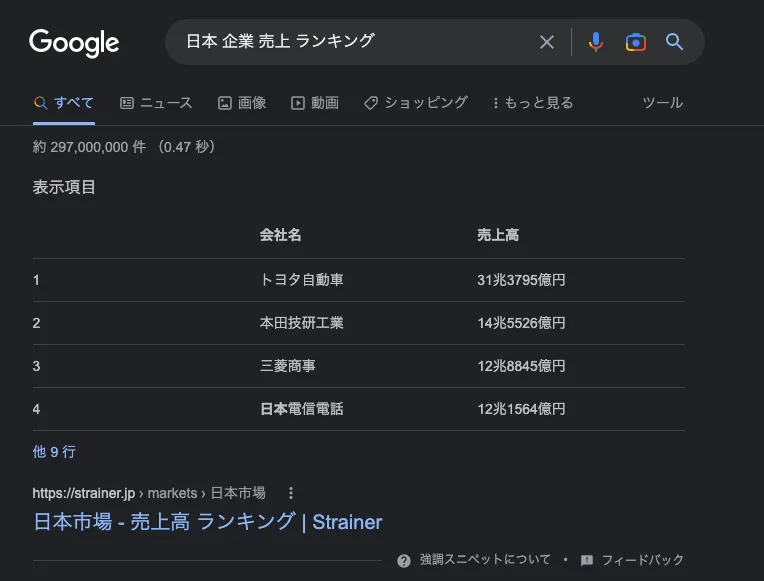
Task: Open Google Lens camera search
Action: click(x=635, y=42)
